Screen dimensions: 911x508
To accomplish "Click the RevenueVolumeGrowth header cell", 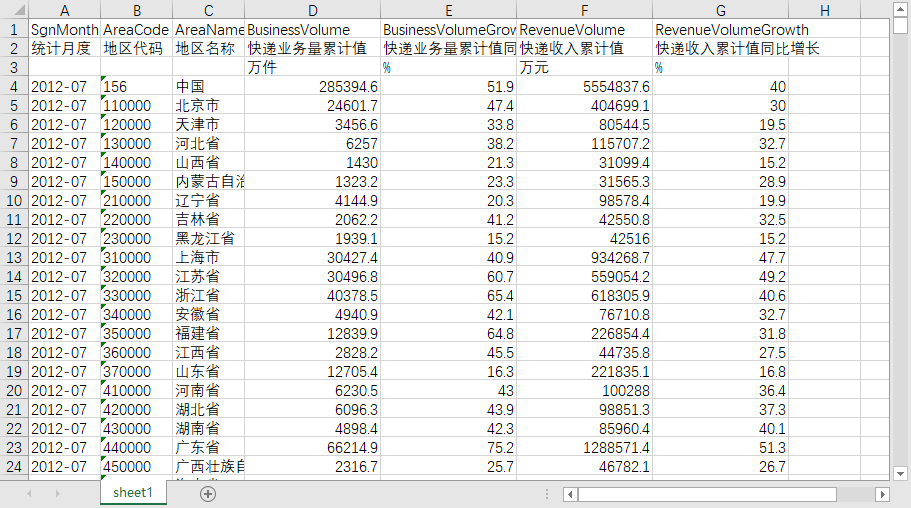I will click(x=720, y=30).
